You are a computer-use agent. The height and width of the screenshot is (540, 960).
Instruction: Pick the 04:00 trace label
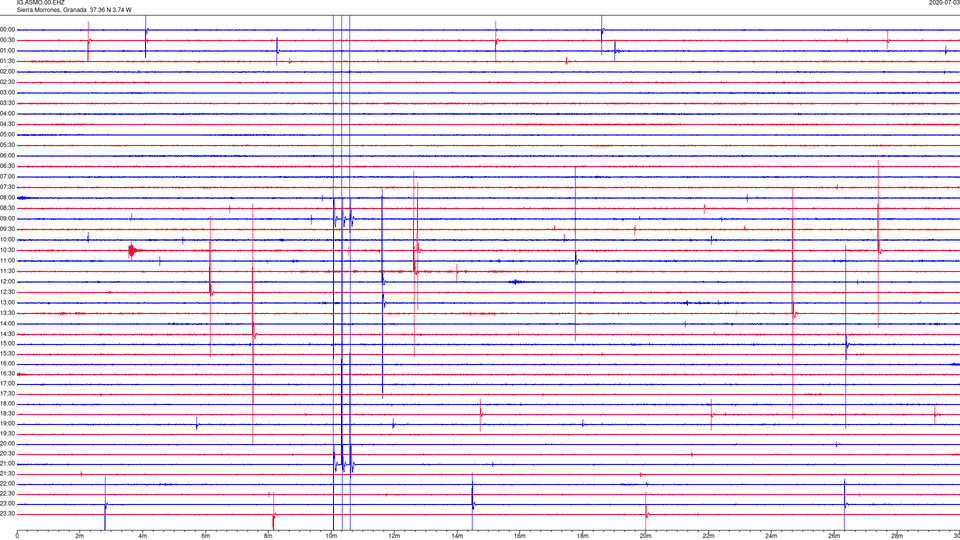click(x=7, y=113)
